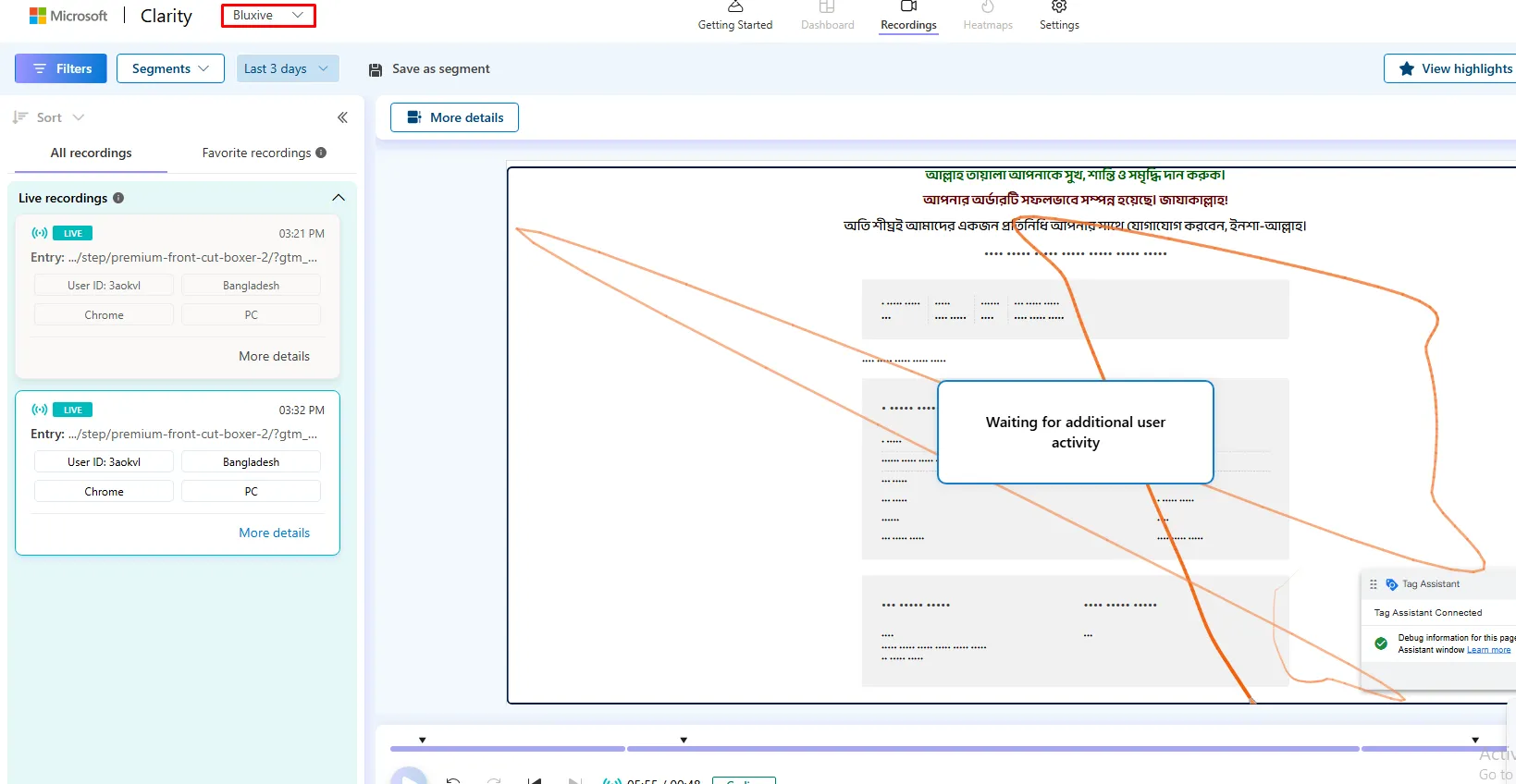Screen dimensions: 1516x784
Task: Click the Tag Assistant drag handle icon
Action: pyautogui.click(x=1374, y=584)
